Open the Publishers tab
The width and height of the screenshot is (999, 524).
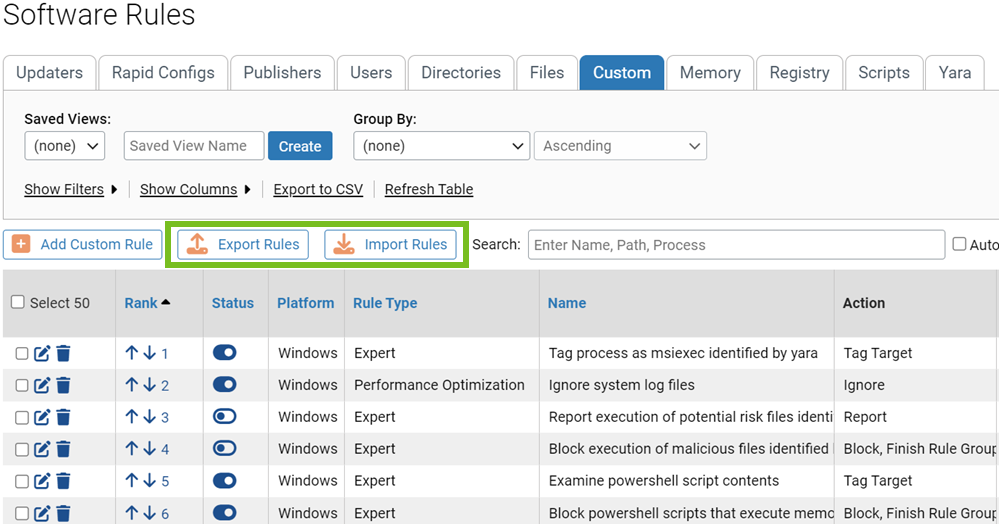pos(282,73)
